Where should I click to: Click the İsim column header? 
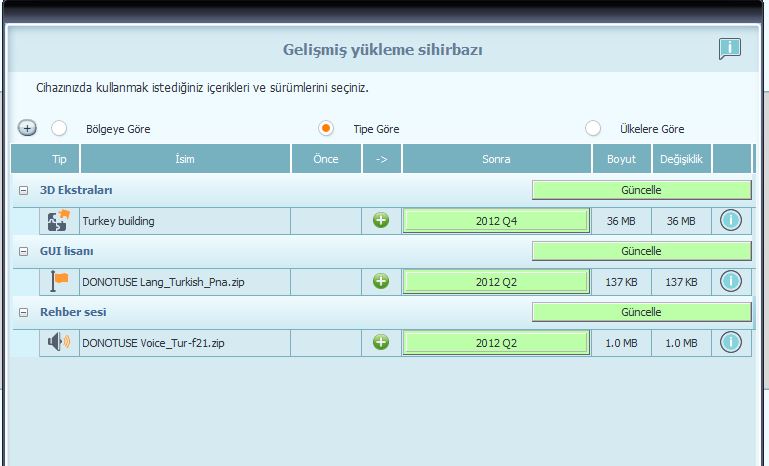[x=185, y=158]
